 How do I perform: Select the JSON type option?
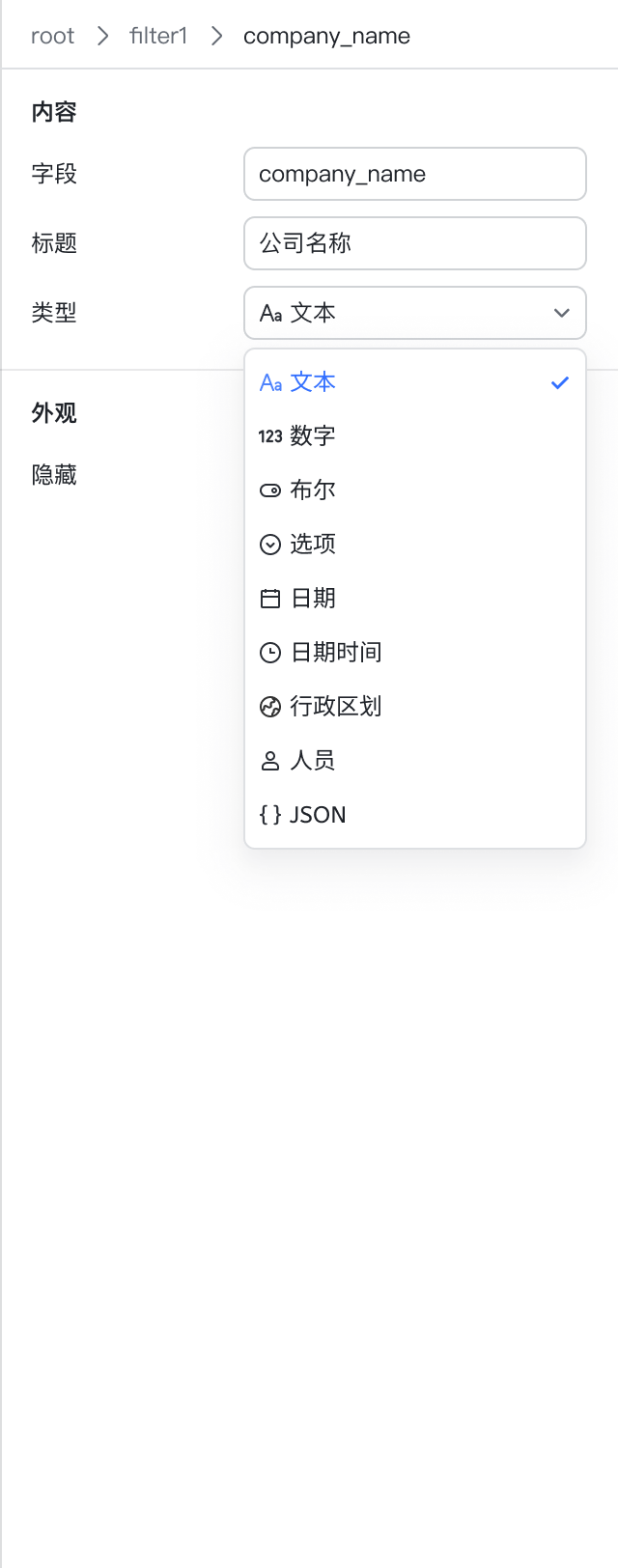click(x=415, y=815)
